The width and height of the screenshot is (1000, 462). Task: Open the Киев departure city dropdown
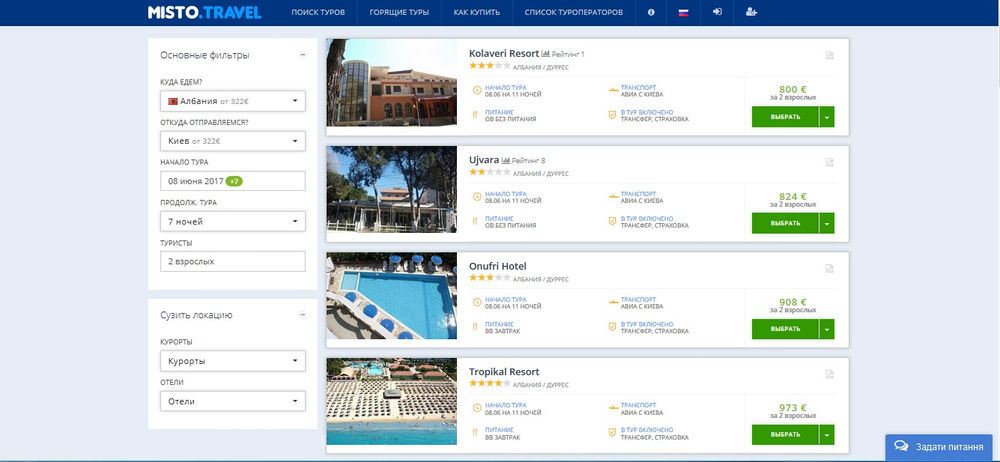click(232, 141)
